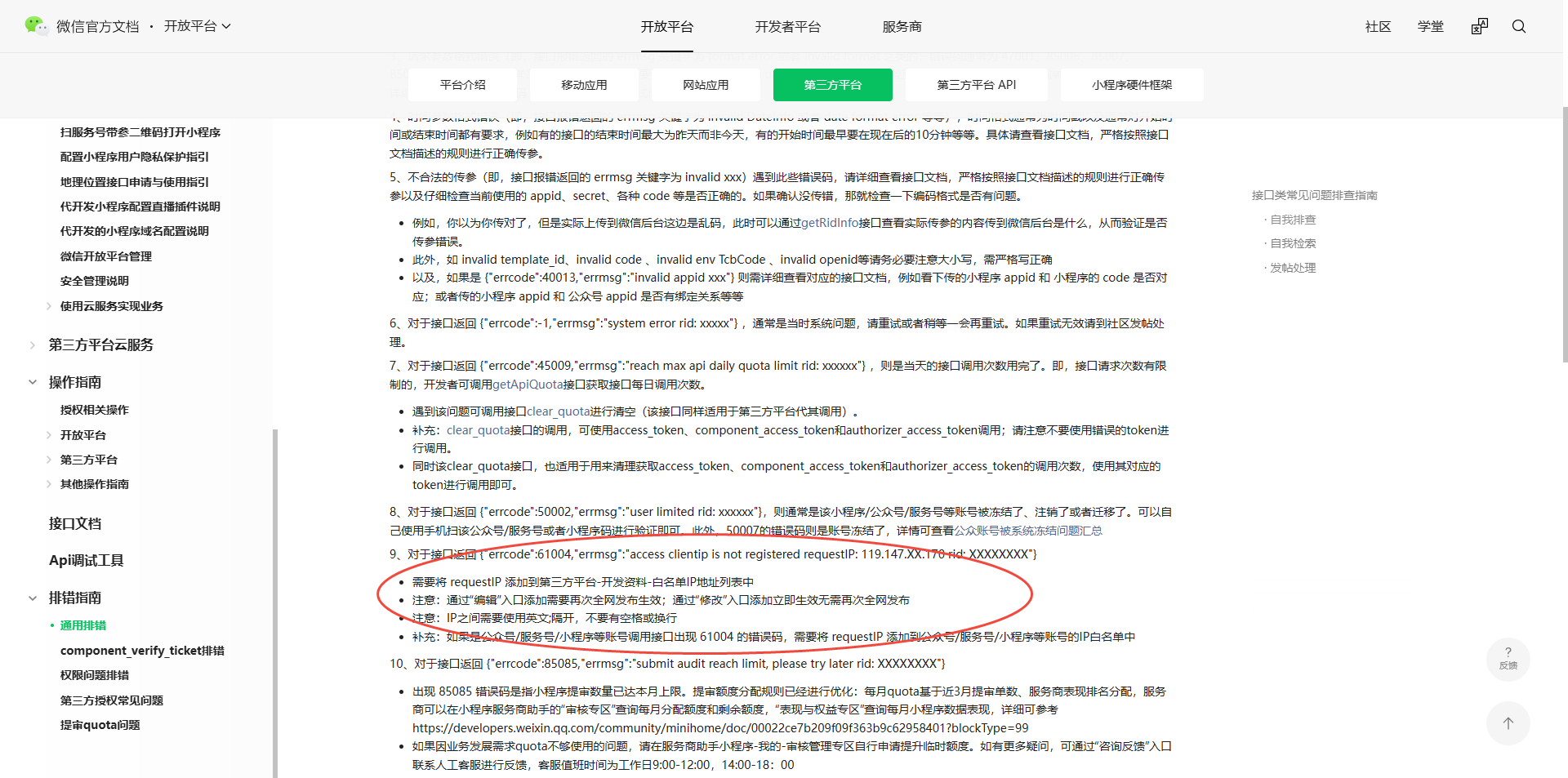This screenshot has width=1568, height=778.
Task: Expand 第三方平台 under 操作指南
Action: (x=49, y=460)
